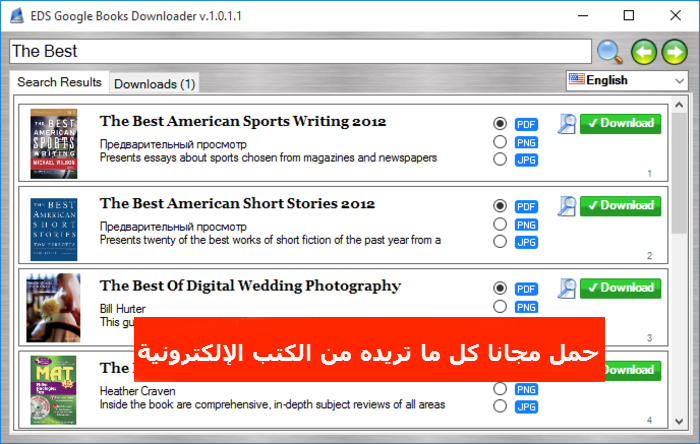Click title 'The Best Of Digital Wedding Photography'
The height and width of the screenshot is (444, 700).
[x=250, y=286]
